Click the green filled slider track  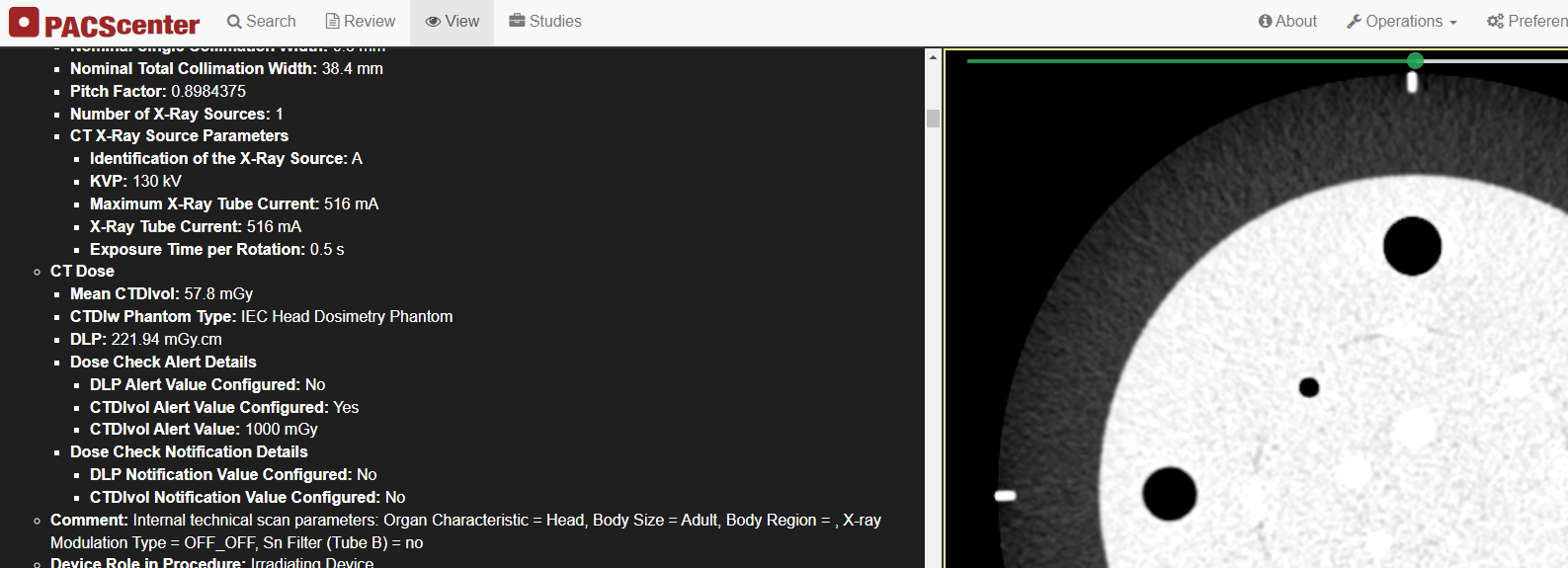1186,61
